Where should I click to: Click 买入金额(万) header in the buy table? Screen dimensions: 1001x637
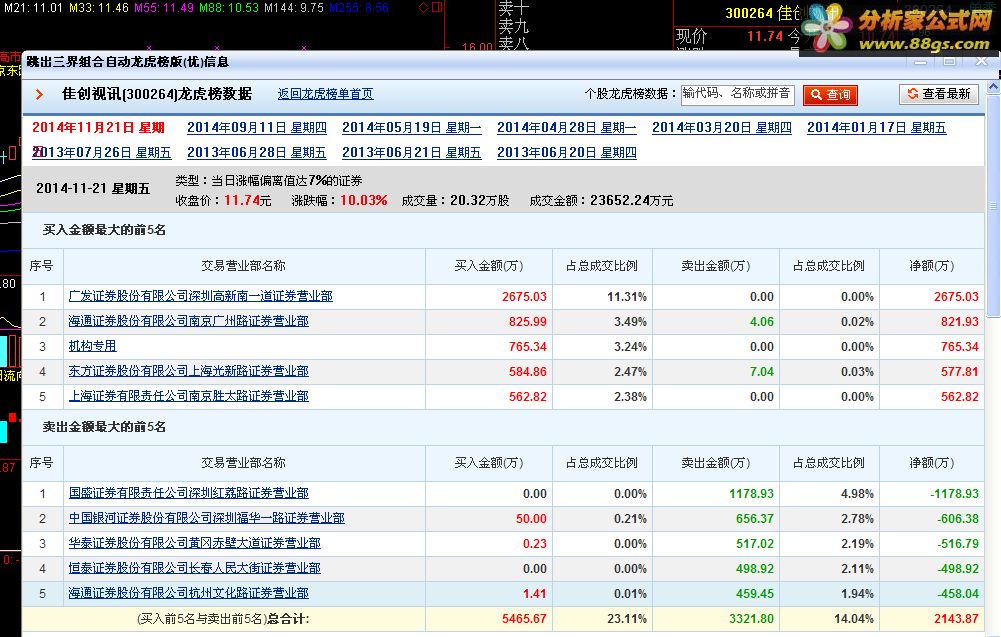[x=489, y=266]
